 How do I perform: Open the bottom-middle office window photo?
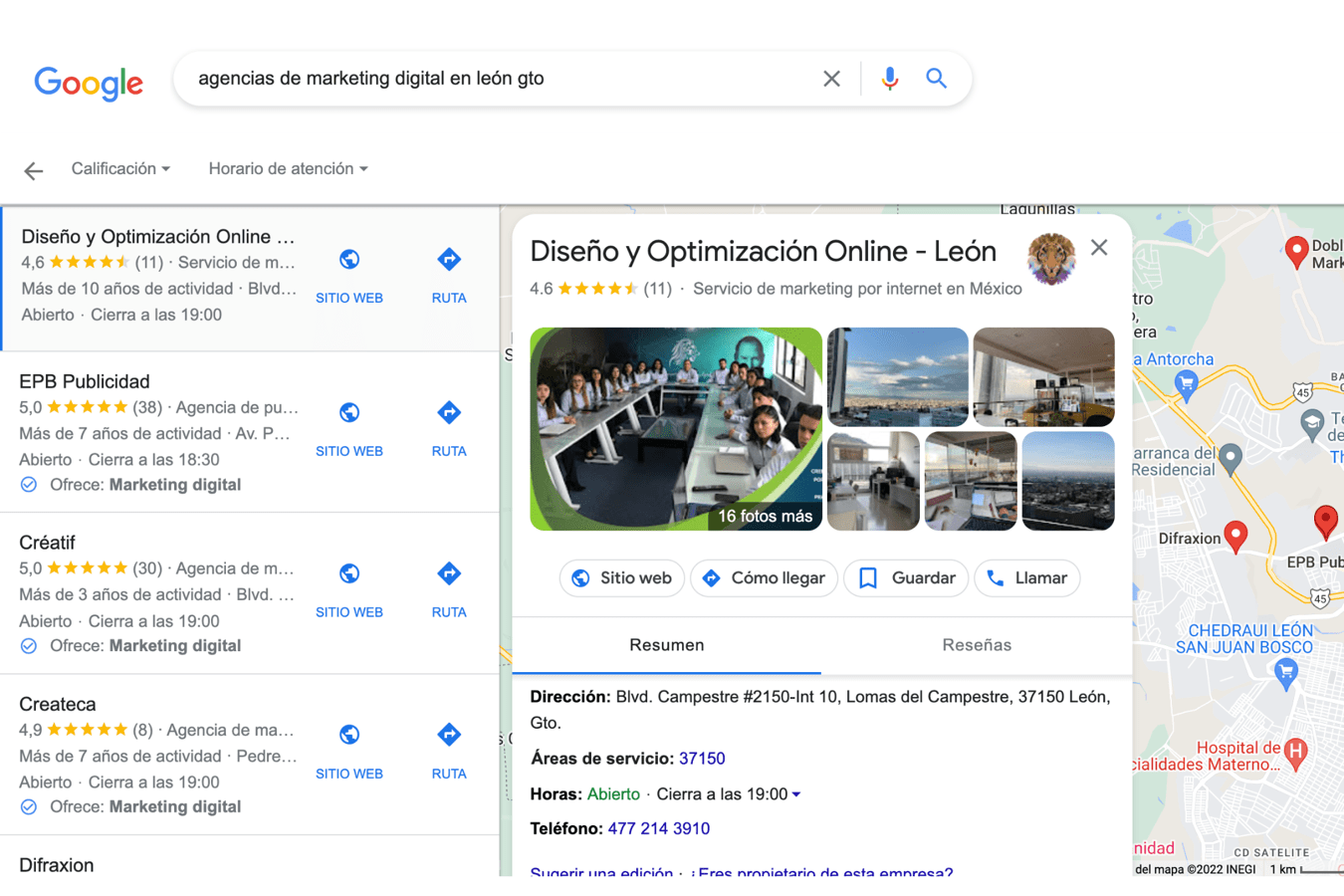971,481
